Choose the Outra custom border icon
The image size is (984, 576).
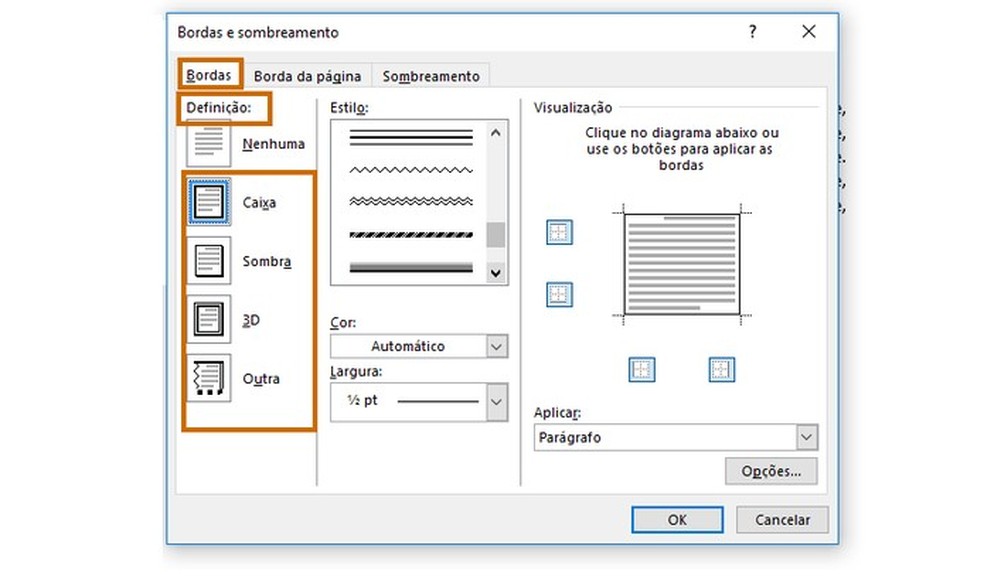[x=208, y=379]
